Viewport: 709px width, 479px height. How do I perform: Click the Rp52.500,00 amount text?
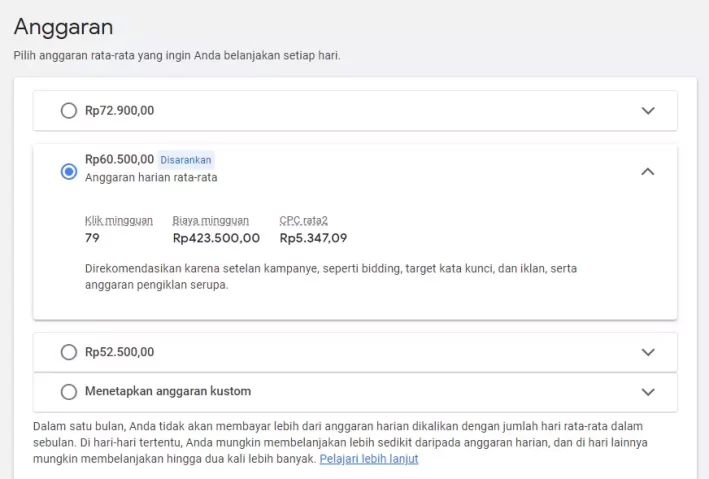(119, 352)
